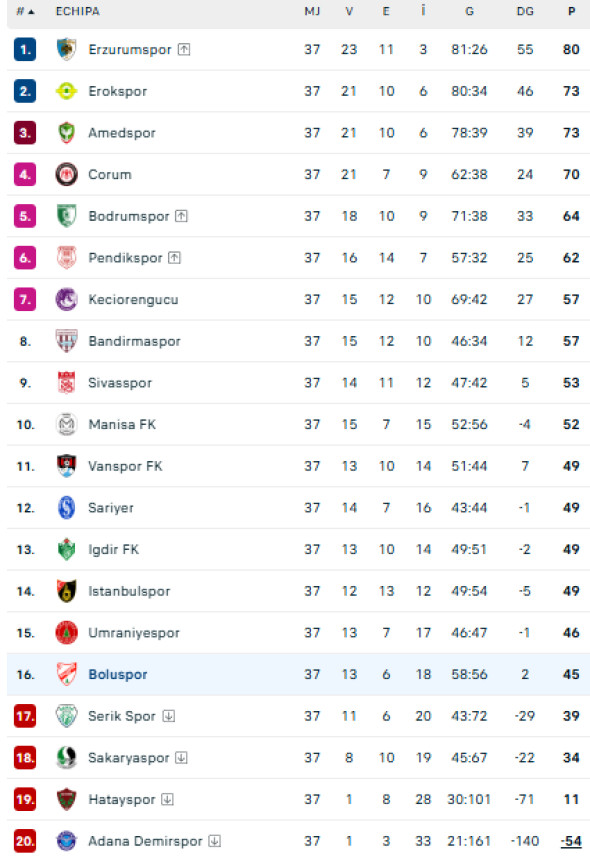Sort by the ECHIPA column header
This screenshot has width=590, height=860.
(x=77, y=11)
